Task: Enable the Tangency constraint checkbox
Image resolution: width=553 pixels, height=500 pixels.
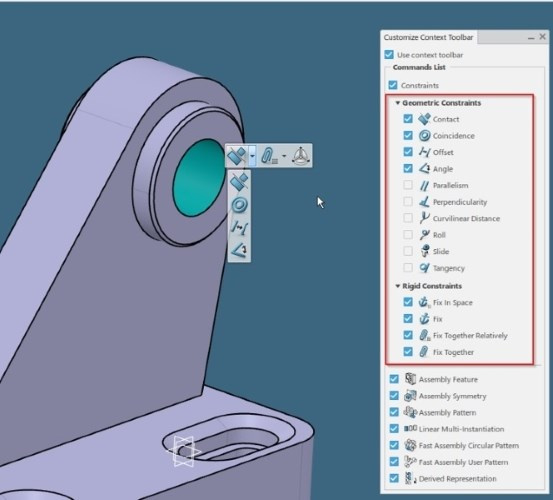Action: (x=408, y=268)
